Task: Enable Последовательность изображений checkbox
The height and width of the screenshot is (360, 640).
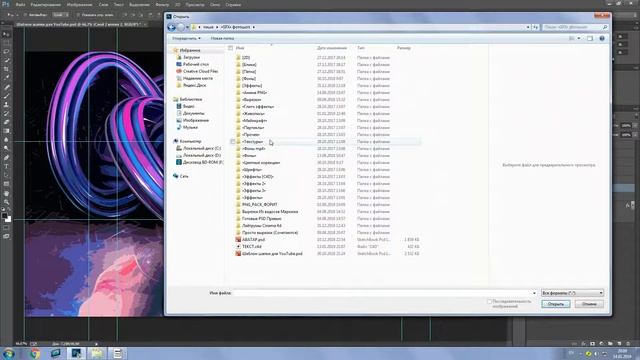Action: 489,302
